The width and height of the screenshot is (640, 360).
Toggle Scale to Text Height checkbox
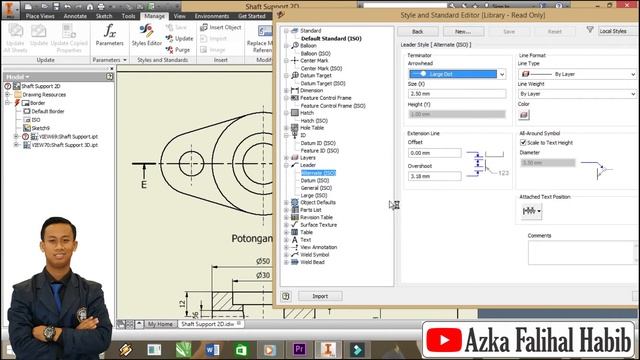tap(523, 142)
